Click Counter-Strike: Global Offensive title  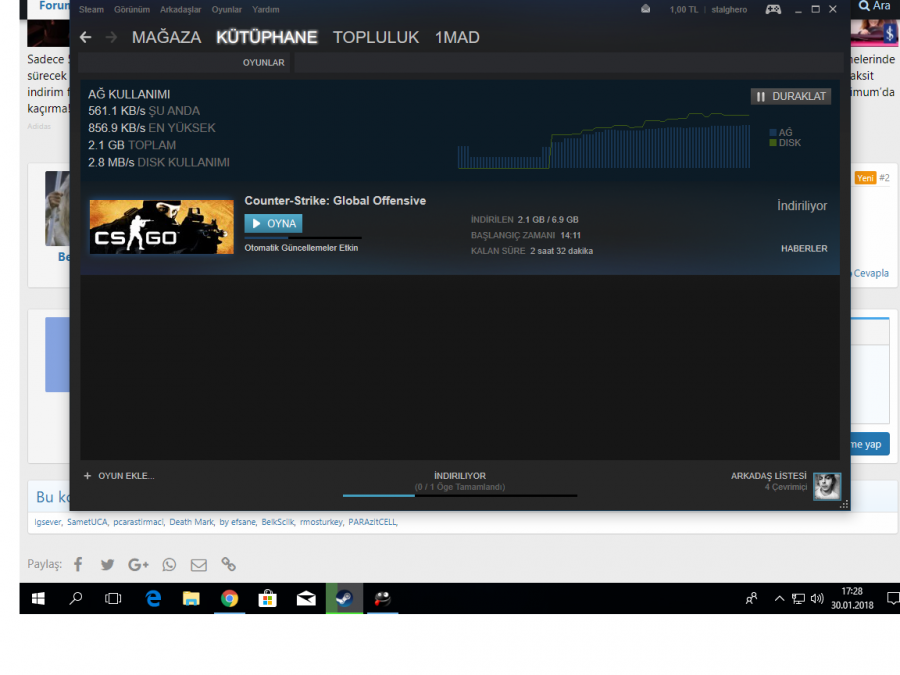click(335, 201)
